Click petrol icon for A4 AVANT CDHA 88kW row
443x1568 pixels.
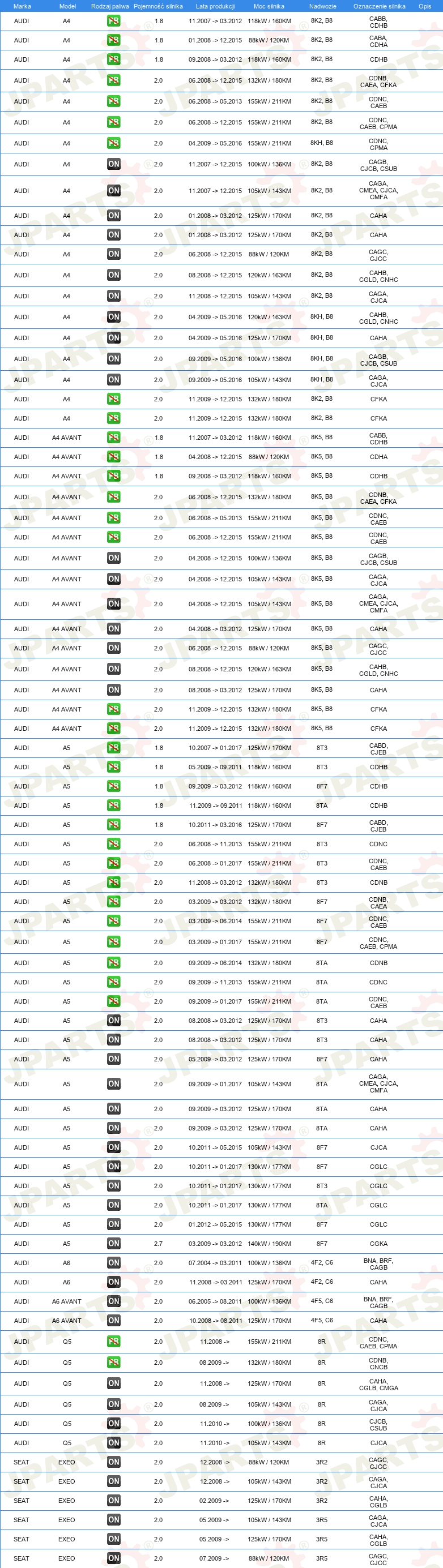[113, 456]
